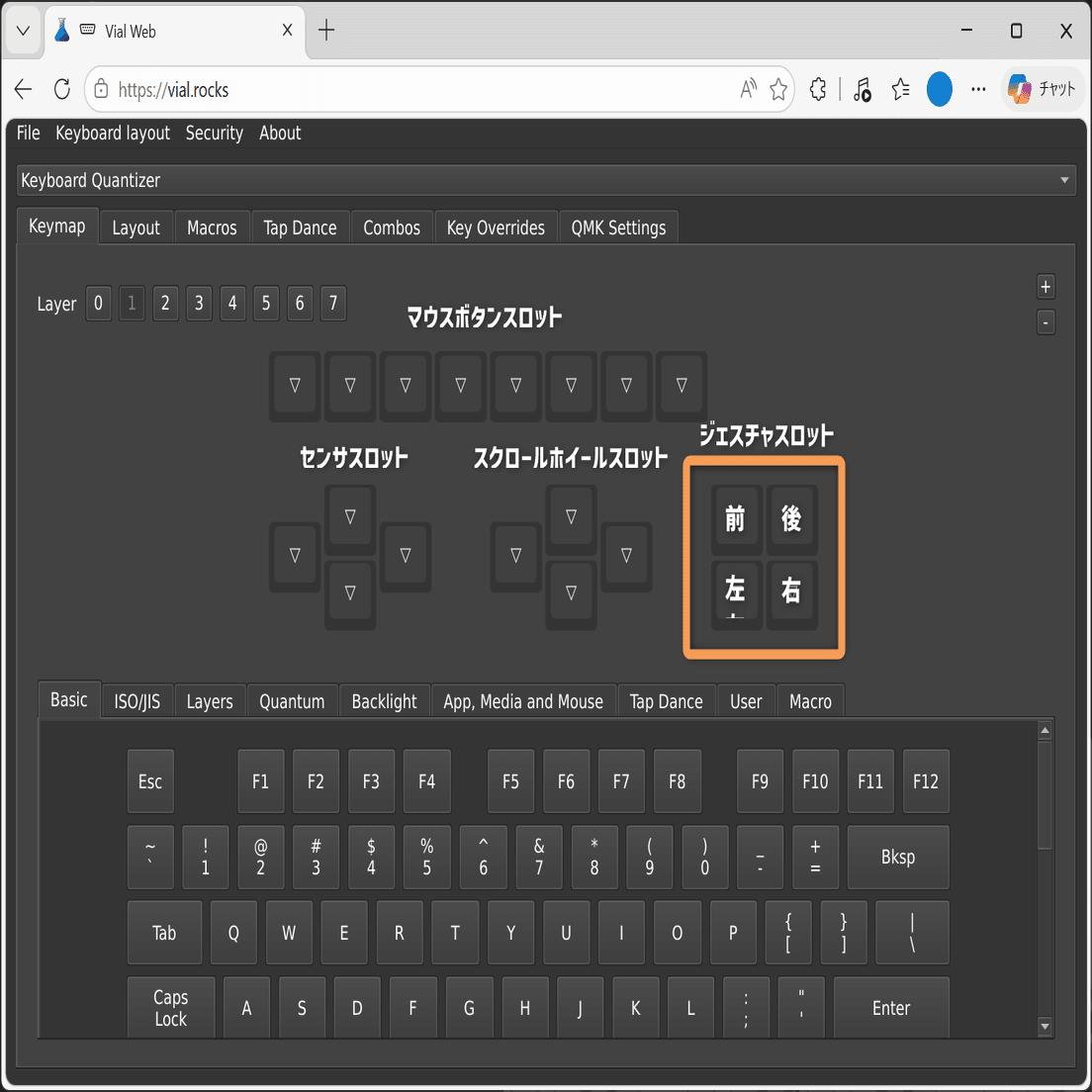Open the site information lock icon
Screen dimensions: 1092x1092
tap(101, 89)
